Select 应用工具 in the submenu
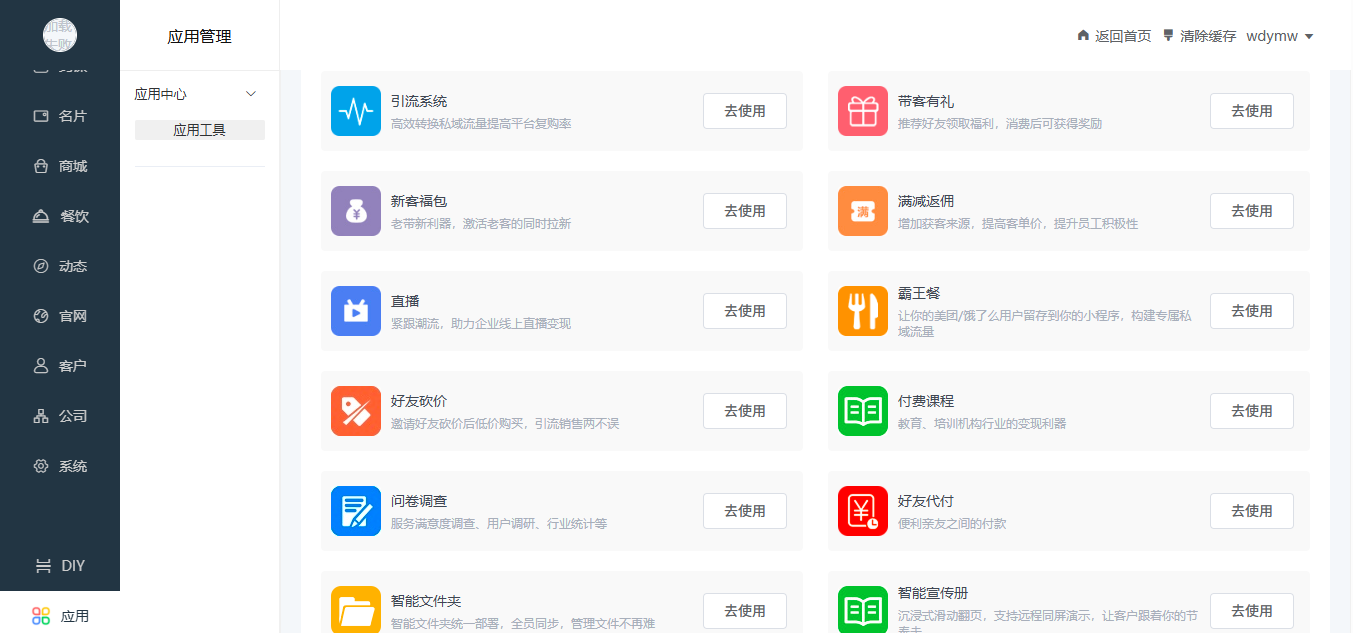1353x633 pixels. tap(200, 130)
